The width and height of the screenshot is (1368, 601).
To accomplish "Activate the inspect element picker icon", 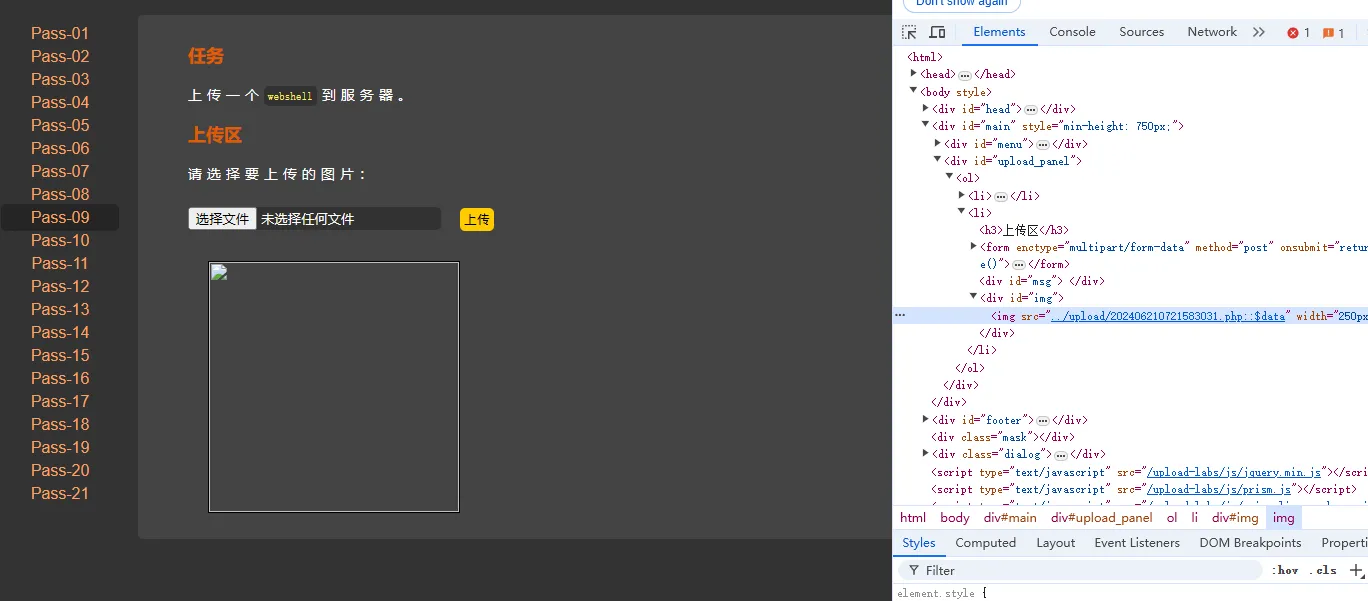I will pyautogui.click(x=909, y=32).
